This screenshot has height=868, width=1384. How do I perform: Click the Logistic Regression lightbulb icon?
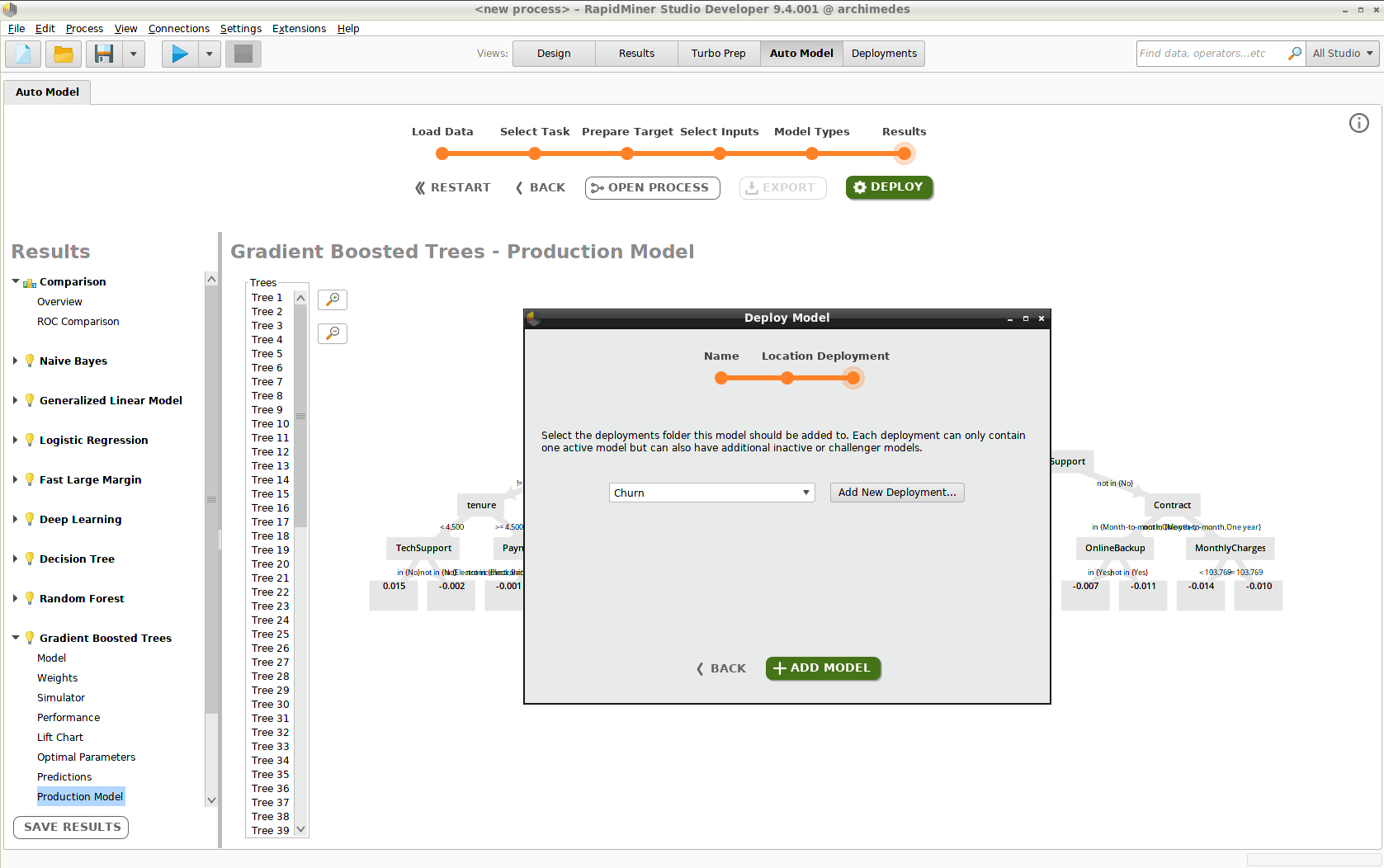click(x=30, y=440)
